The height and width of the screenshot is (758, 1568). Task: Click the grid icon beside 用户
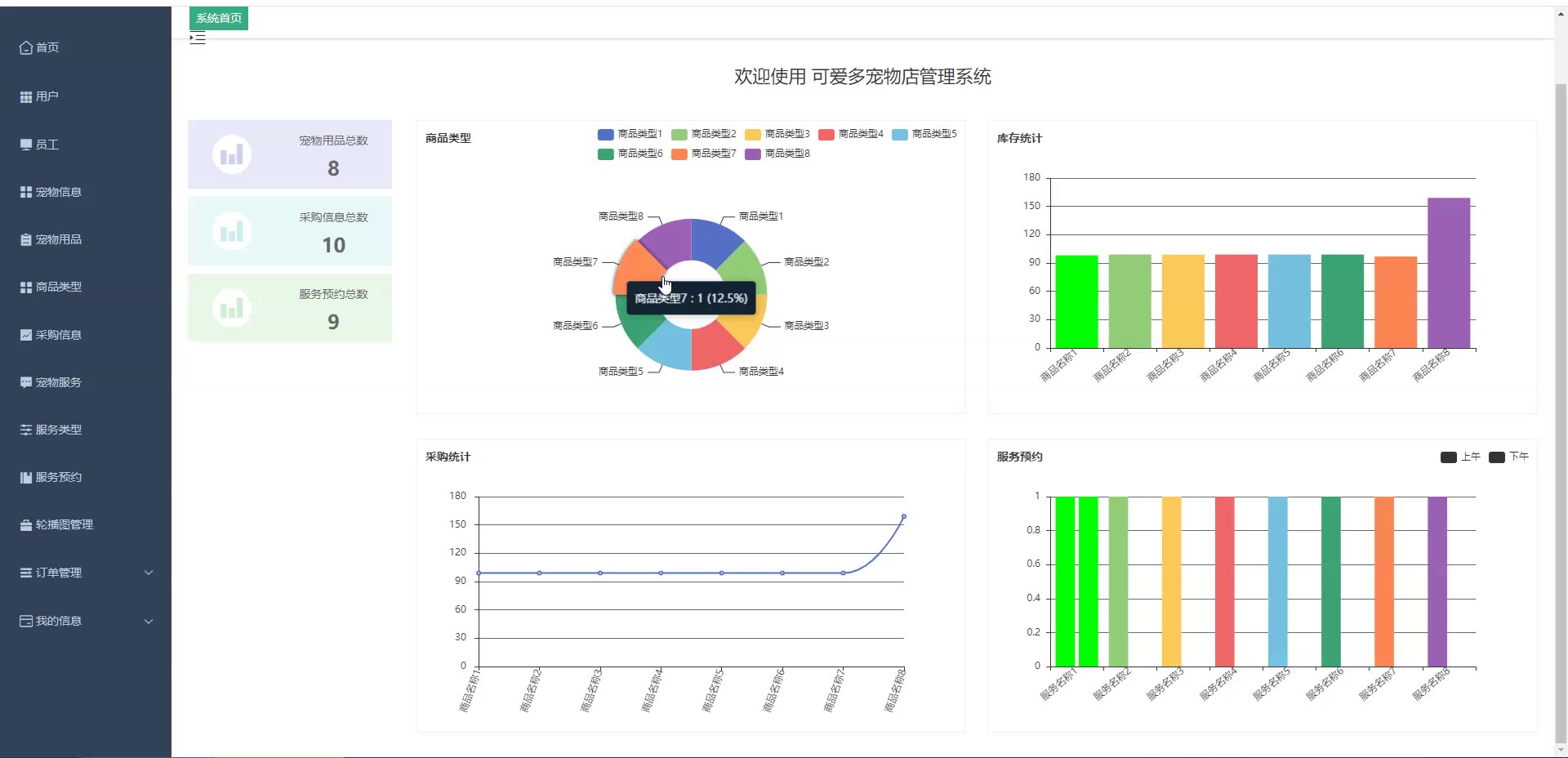click(26, 96)
